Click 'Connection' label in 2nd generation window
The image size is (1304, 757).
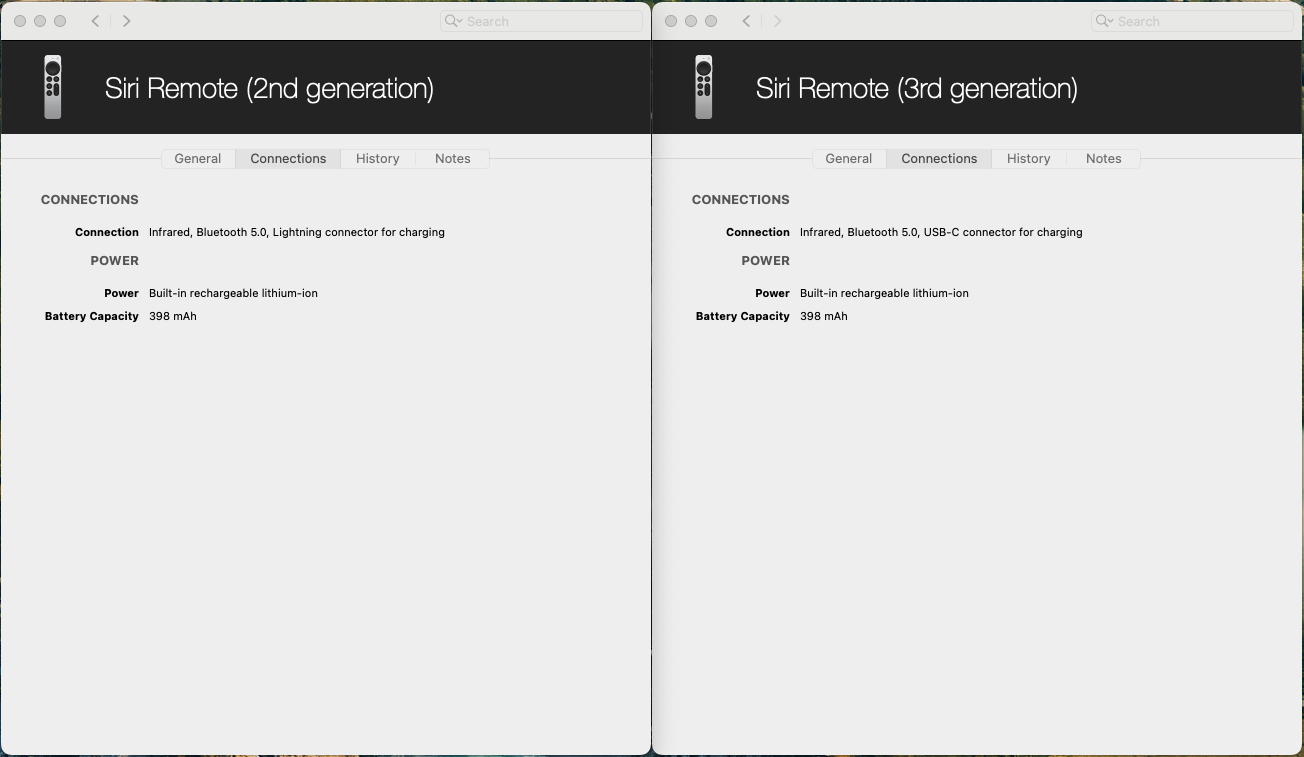point(106,232)
